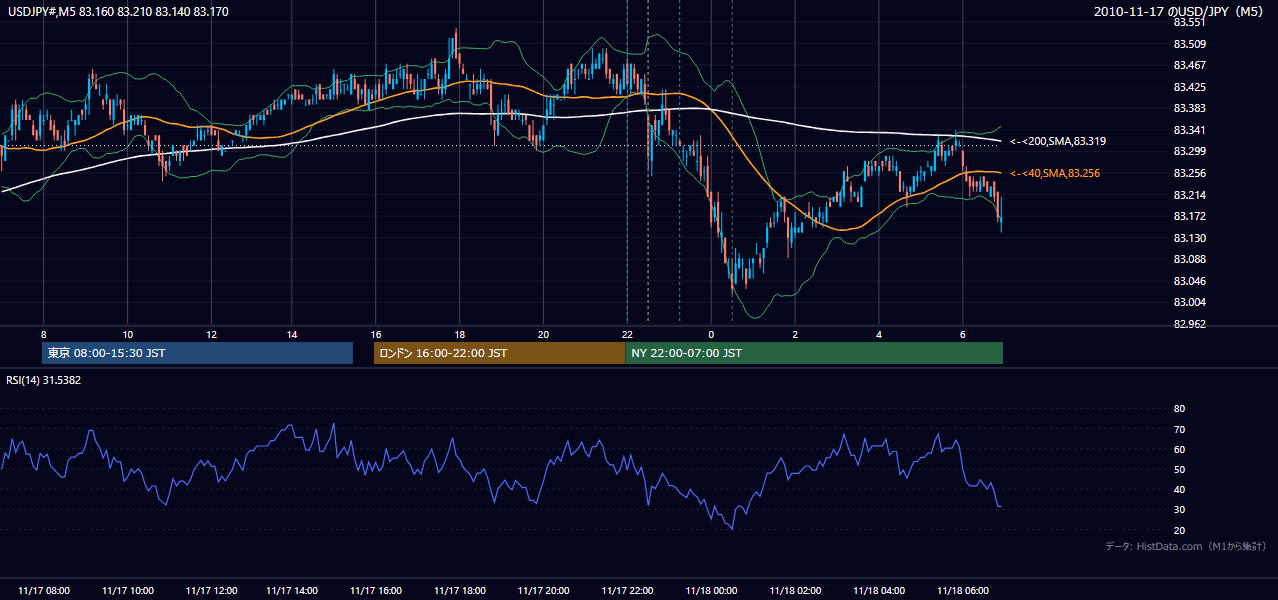The image size is (1278, 600).
Task: Click hour tick 16 under price chart
Action: 376,333
